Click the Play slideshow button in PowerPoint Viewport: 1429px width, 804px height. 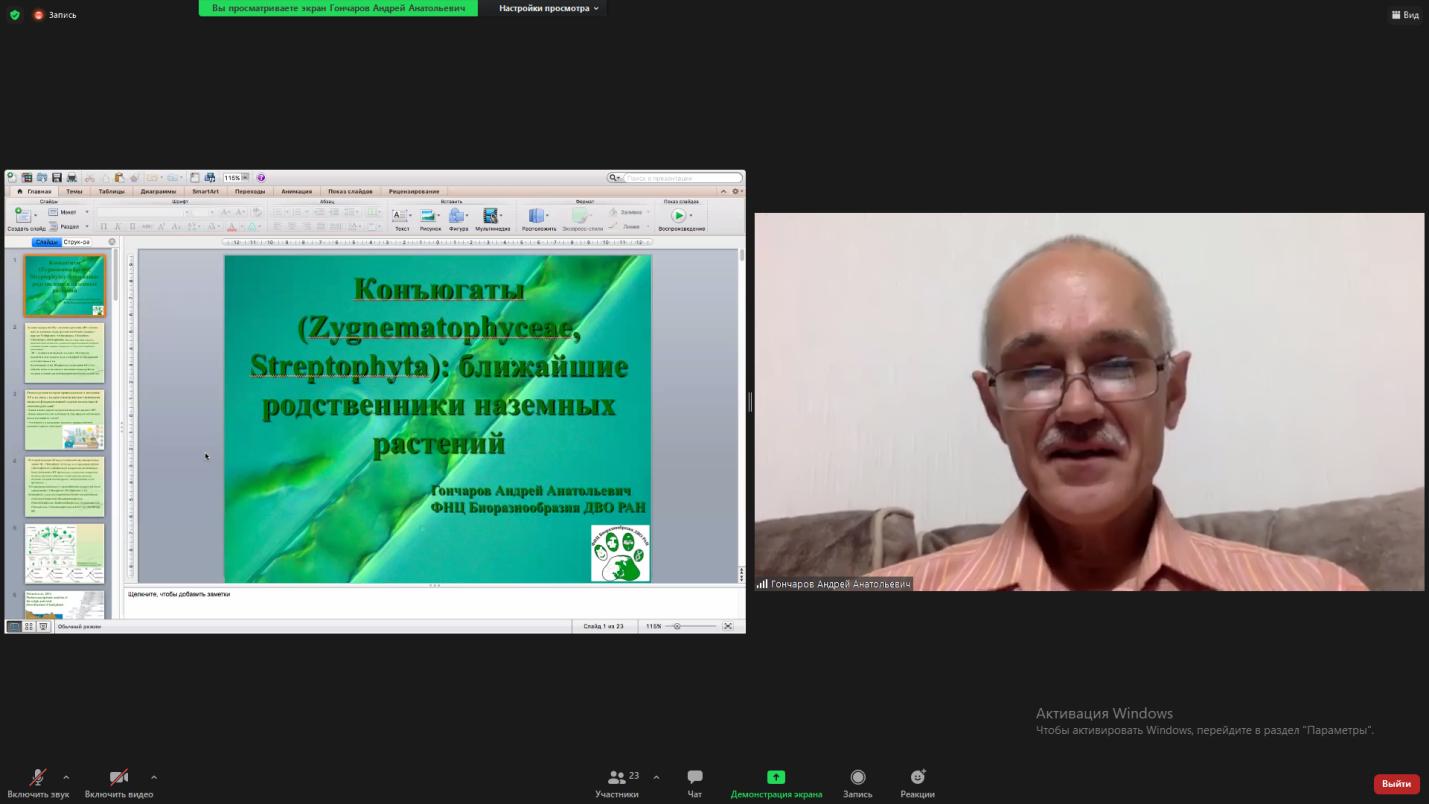(679, 215)
